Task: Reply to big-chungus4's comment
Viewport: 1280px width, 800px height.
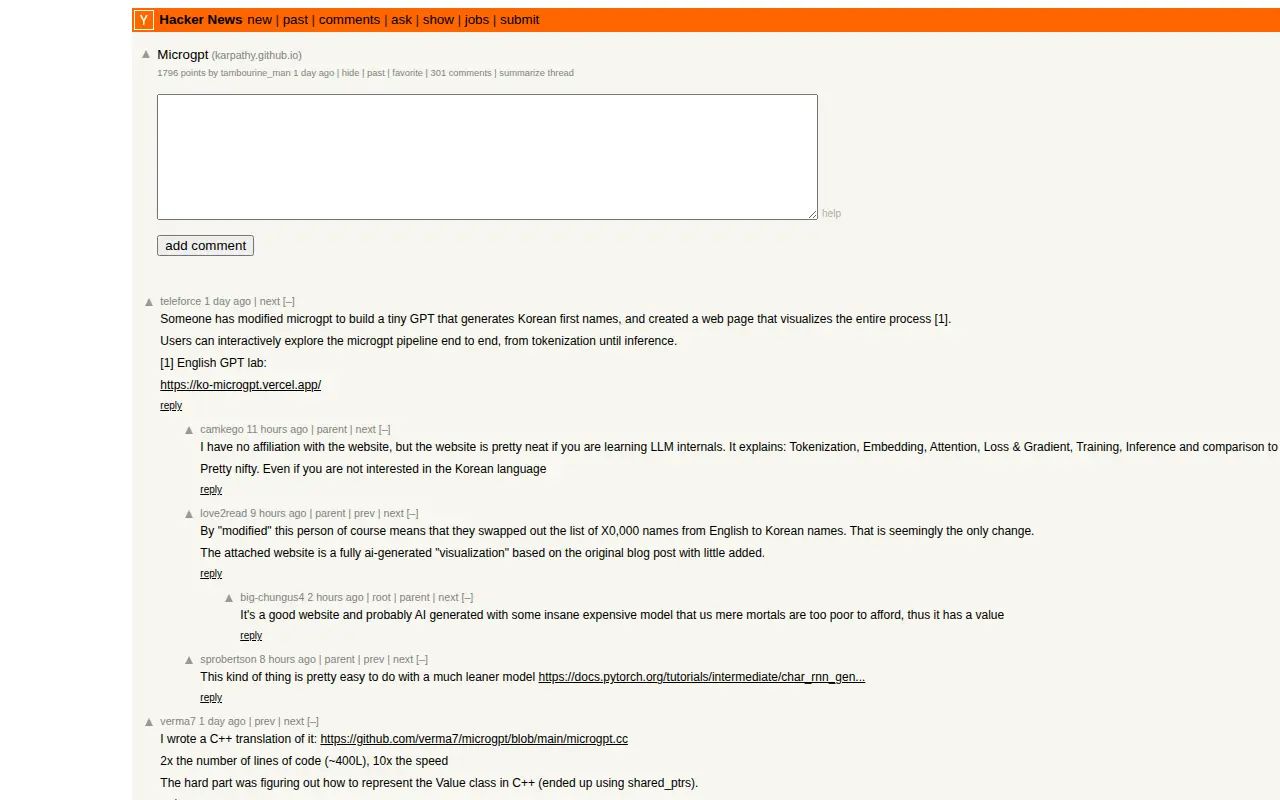Action: point(251,636)
